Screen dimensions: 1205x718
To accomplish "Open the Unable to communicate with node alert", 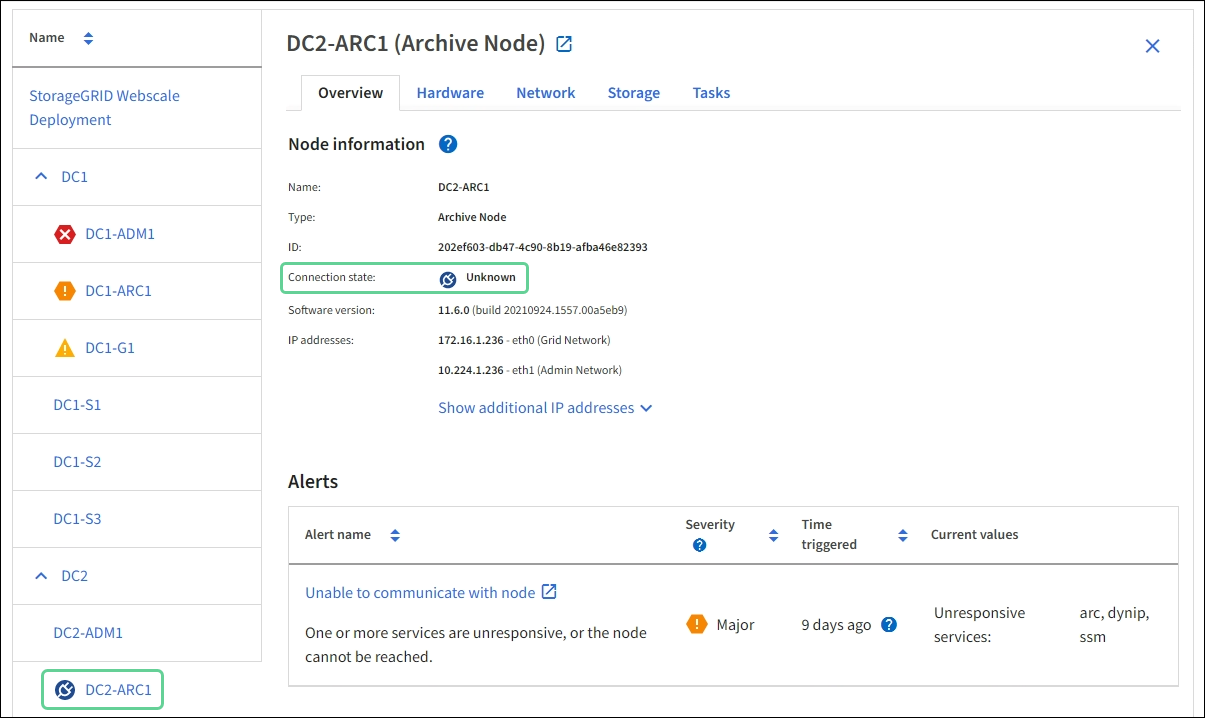I will (420, 593).
